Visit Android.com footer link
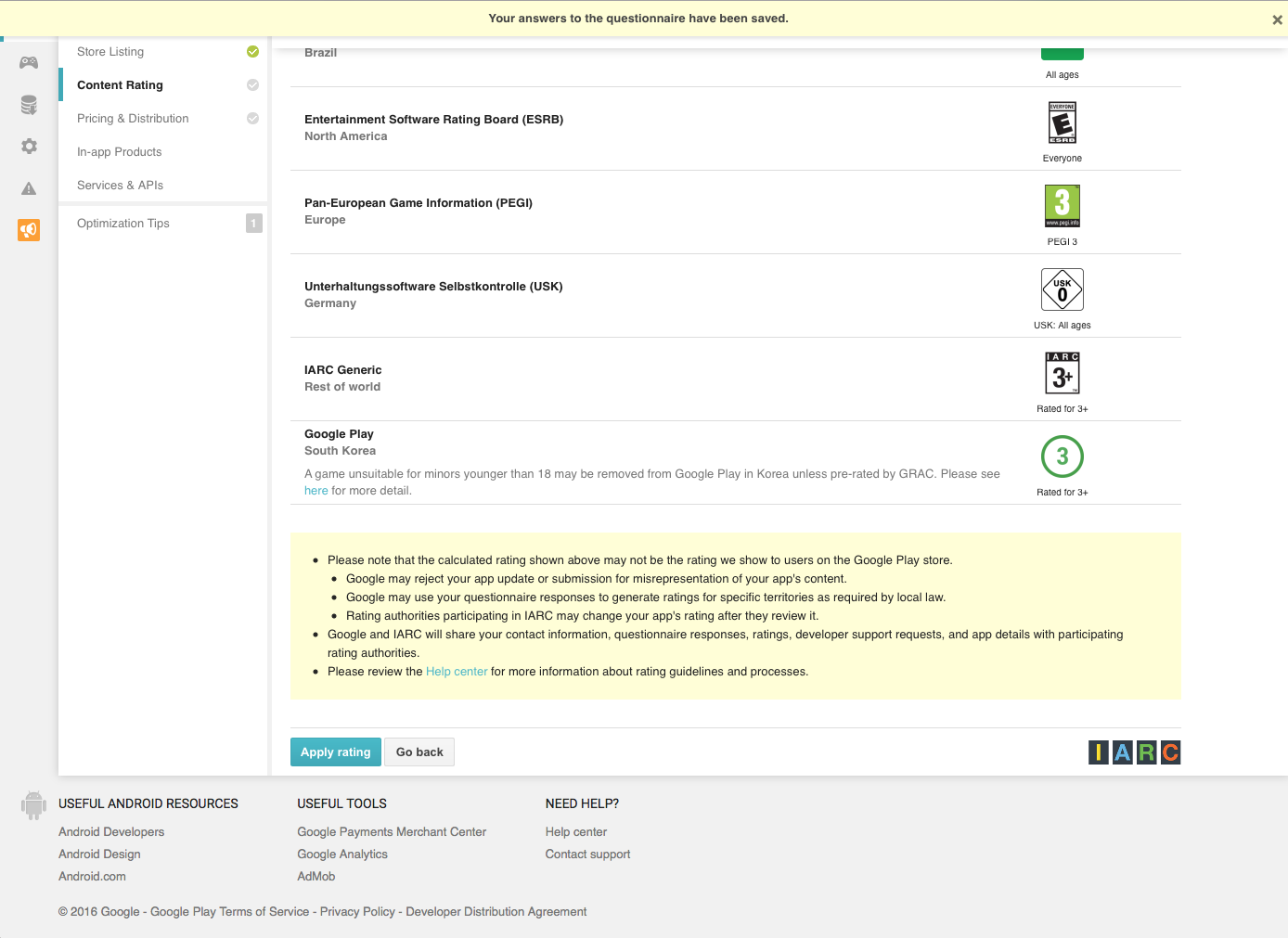The height and width of the screenshot is (938, 1288). (92, 877)
